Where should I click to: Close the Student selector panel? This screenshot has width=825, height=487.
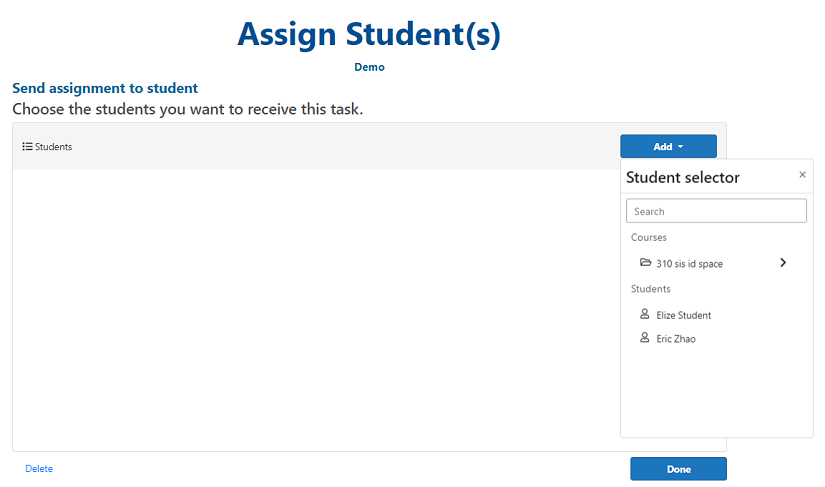[x=802, y=175]
